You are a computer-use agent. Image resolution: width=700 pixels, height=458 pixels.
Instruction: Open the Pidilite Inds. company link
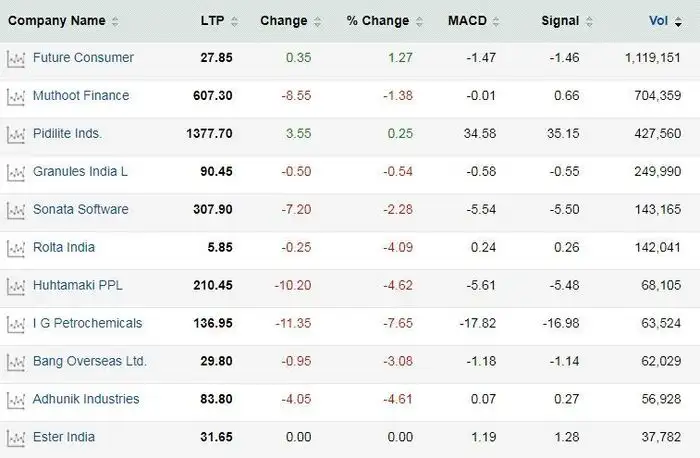[67, 134]
